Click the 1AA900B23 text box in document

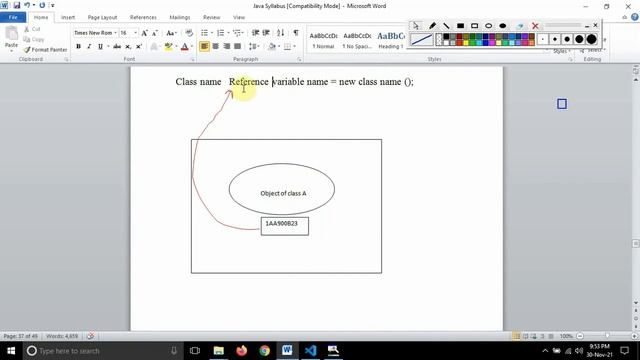(285, 226)
